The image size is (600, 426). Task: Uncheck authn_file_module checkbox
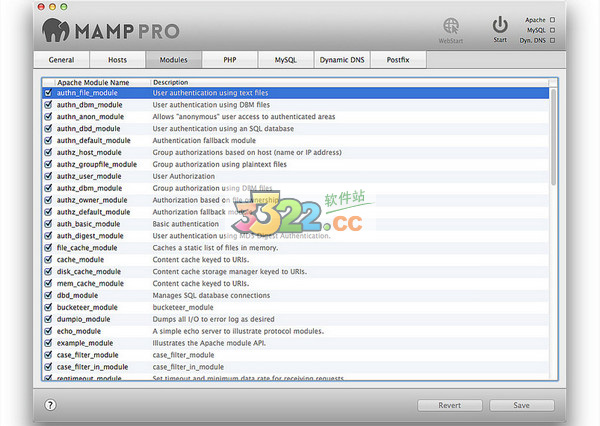point(48,93)
